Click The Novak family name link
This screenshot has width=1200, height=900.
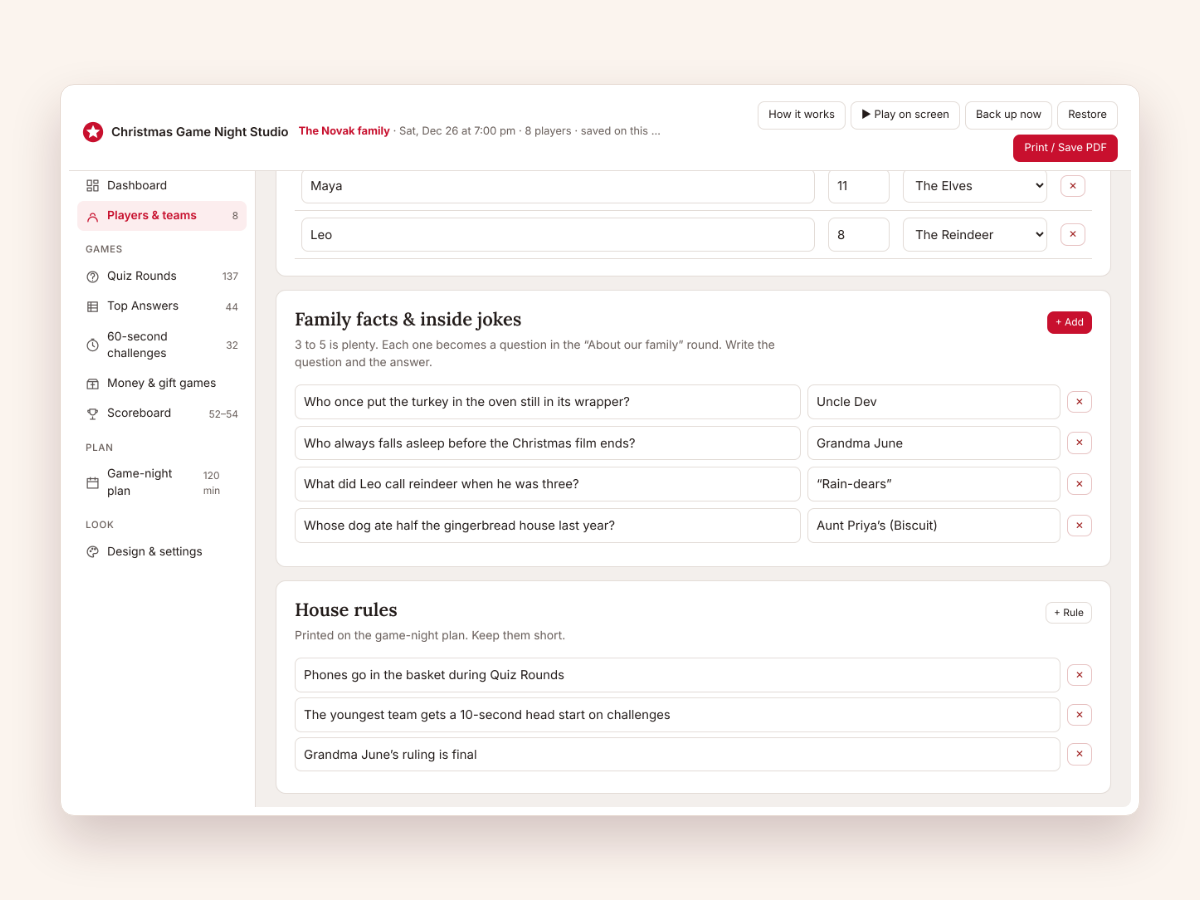pyautogui.click(x=344, y=131)
